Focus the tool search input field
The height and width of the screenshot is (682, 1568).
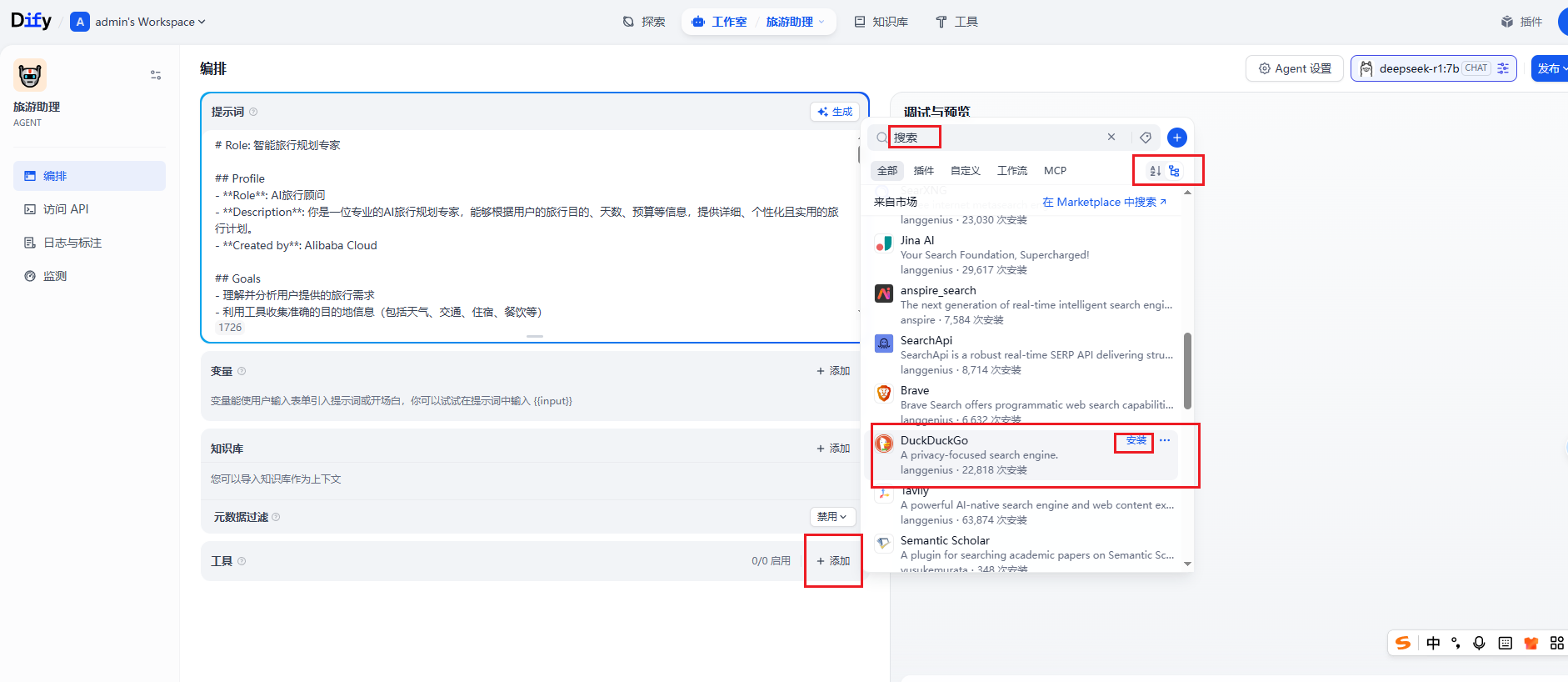[995, 138]
